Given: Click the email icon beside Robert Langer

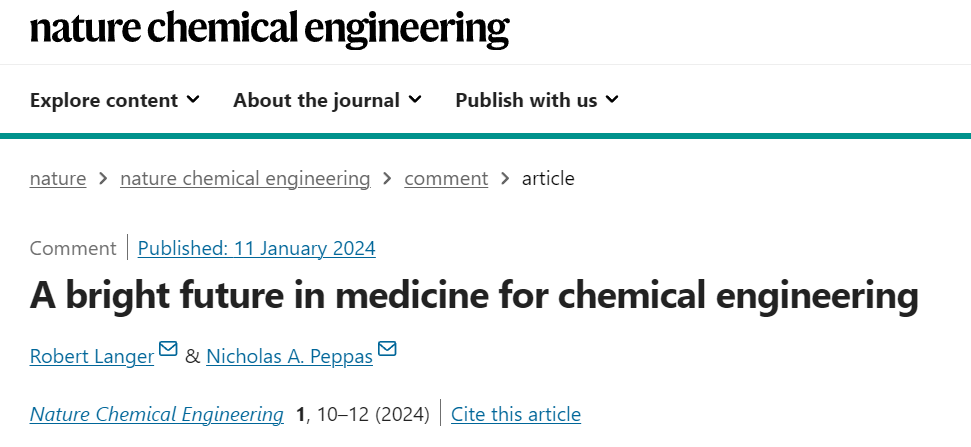Looking at the screenshot, I should point(168,349).
